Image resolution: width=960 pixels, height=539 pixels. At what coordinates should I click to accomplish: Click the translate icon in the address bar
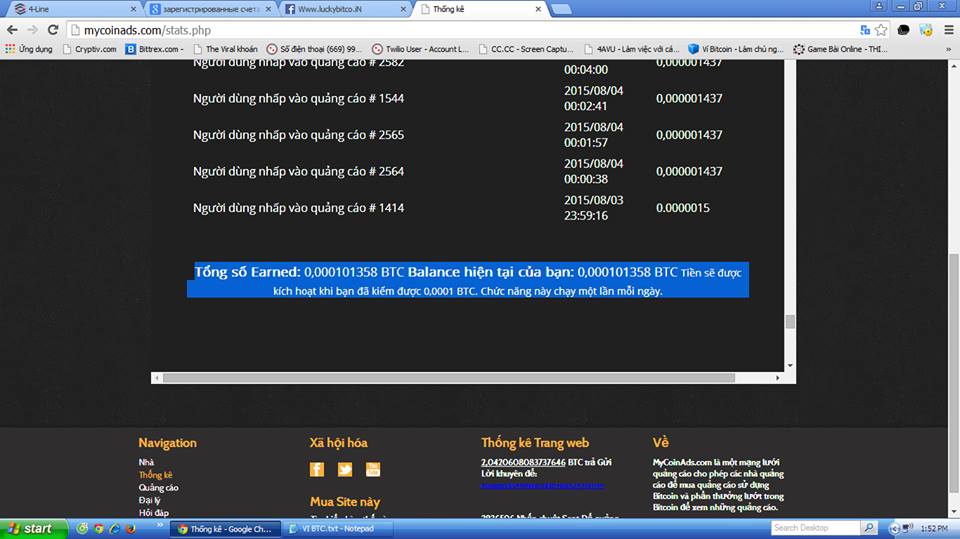coord(864,30)
